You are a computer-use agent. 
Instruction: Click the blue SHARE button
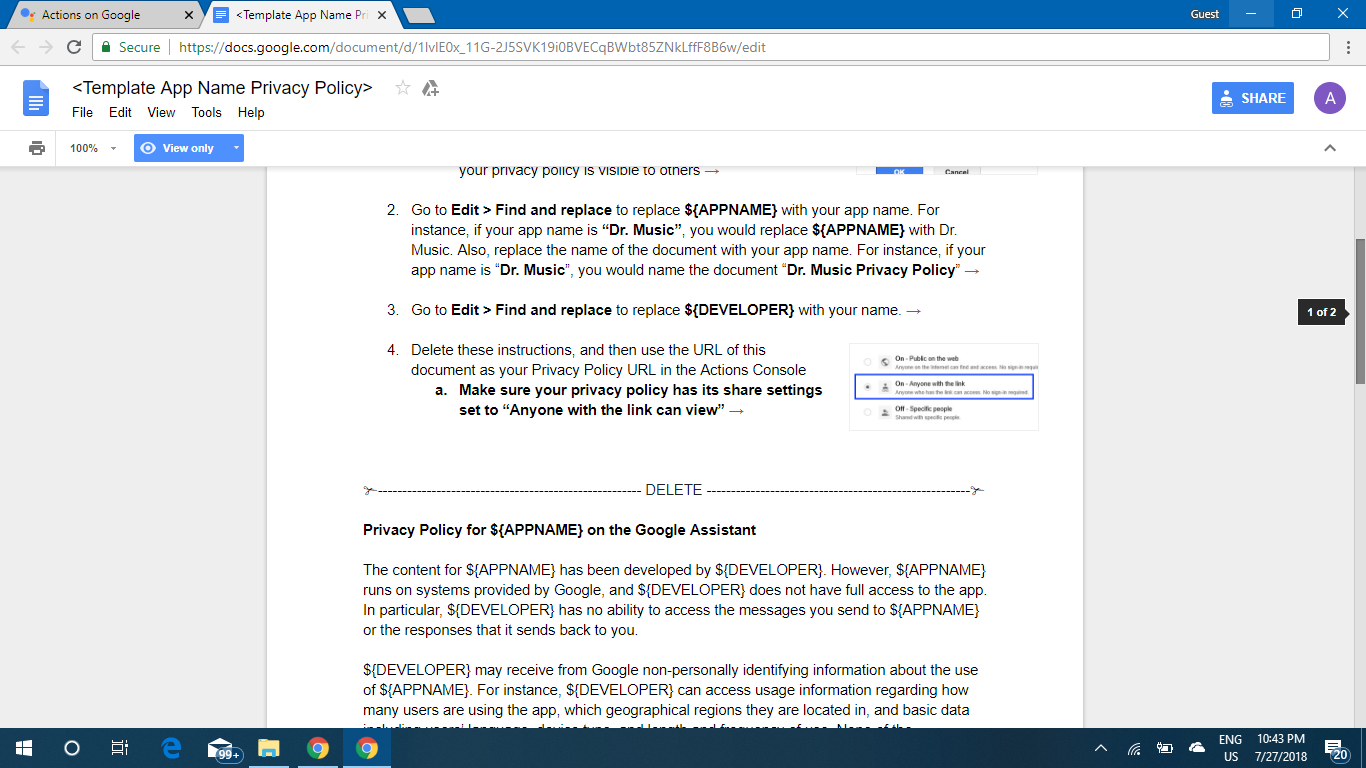coord(1253,98)
